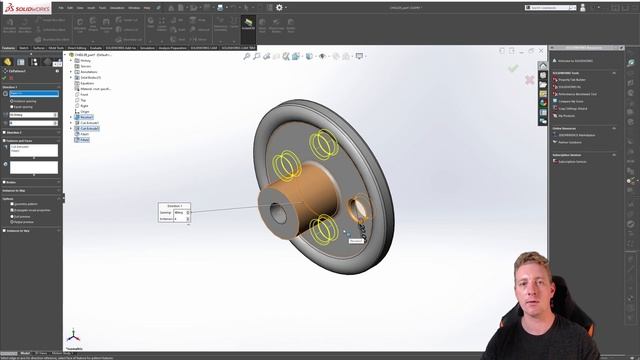The width and height of the screenshot is (640, 360).
Task: Open the View Orientation cube icon
Action: [x=296, y=56]
